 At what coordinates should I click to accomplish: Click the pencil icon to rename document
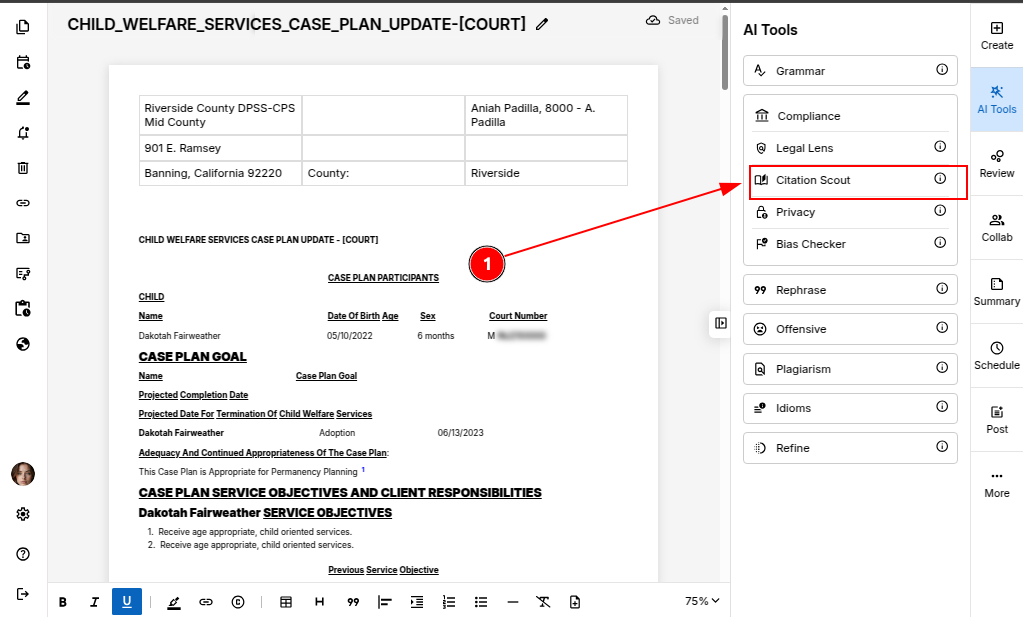pos(542,24)
